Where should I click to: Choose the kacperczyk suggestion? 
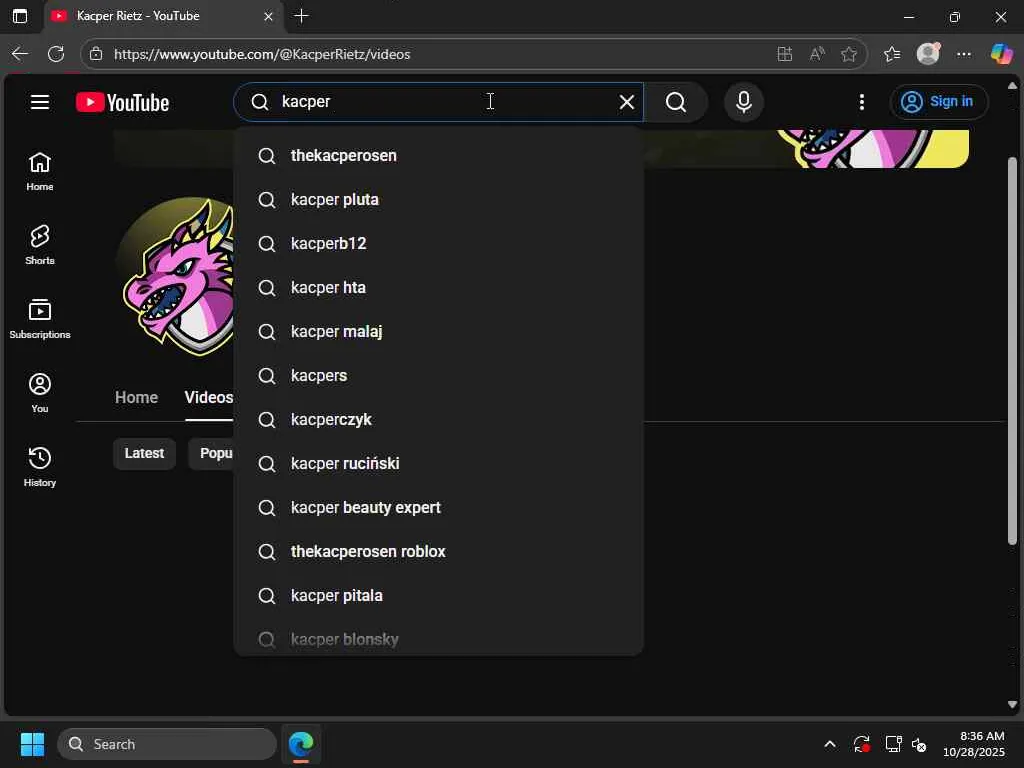point(438,419)
